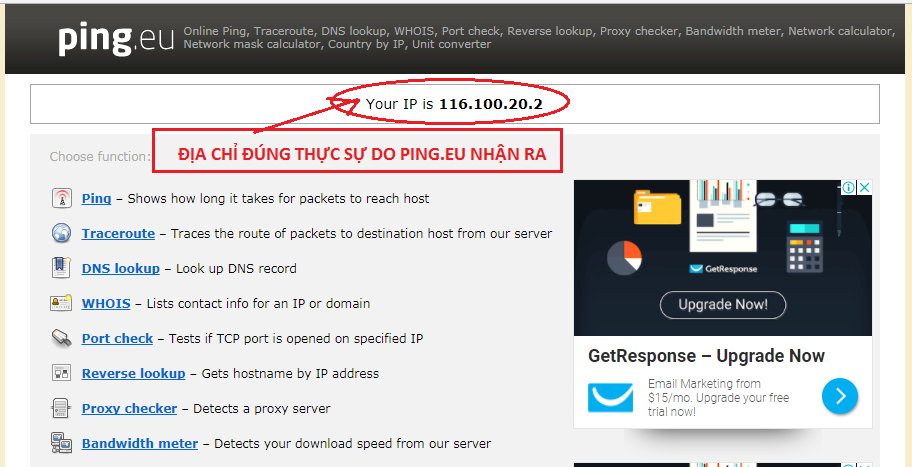Screen dimensions: 912x467
Task: Click 'Look up DNS record' text
Action: (x=236, y=268)
